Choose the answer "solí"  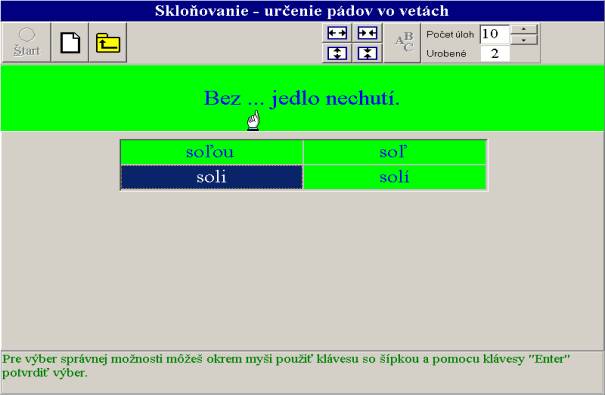point(395,177)
